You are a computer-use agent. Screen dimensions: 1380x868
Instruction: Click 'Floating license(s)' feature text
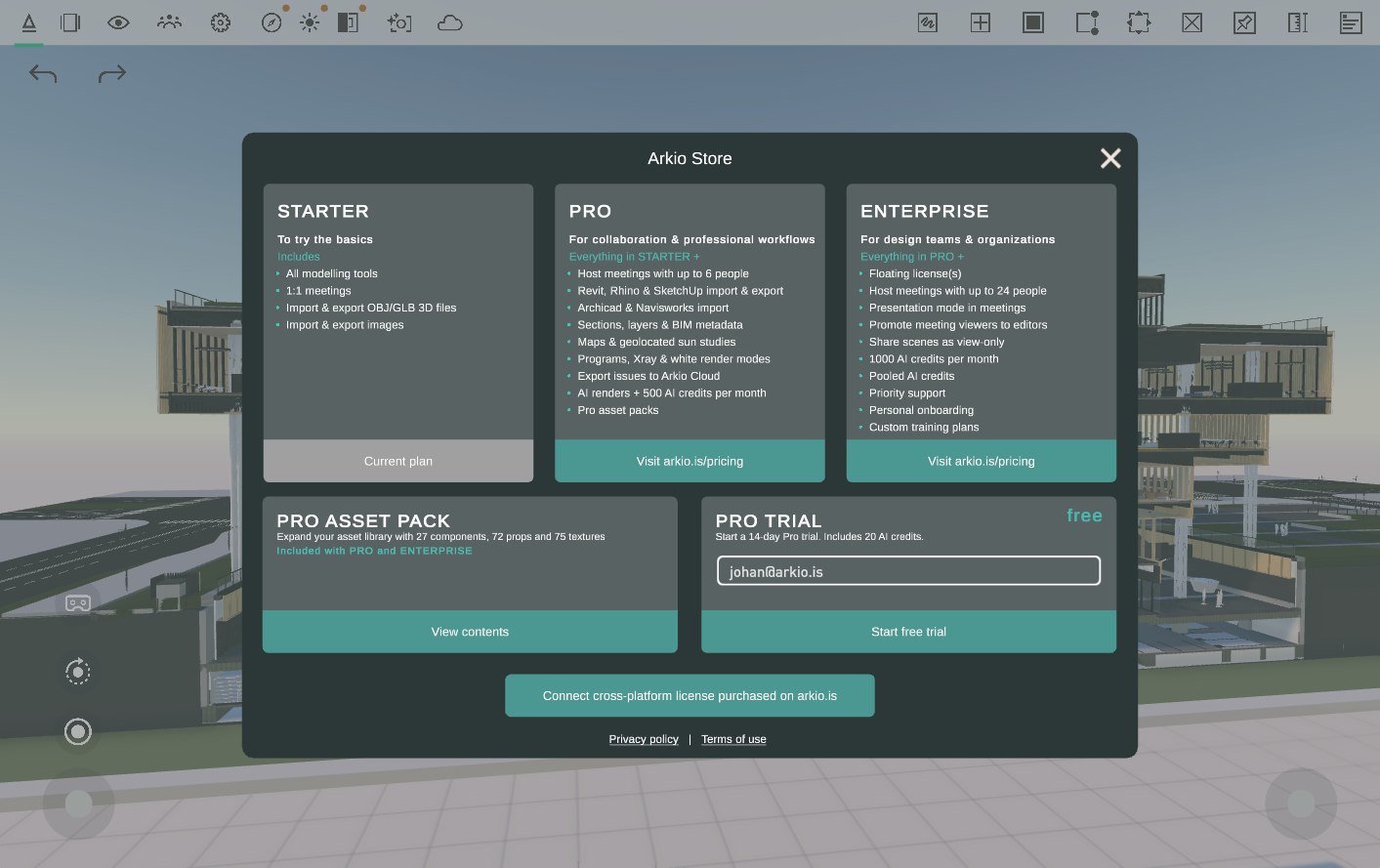915,273
